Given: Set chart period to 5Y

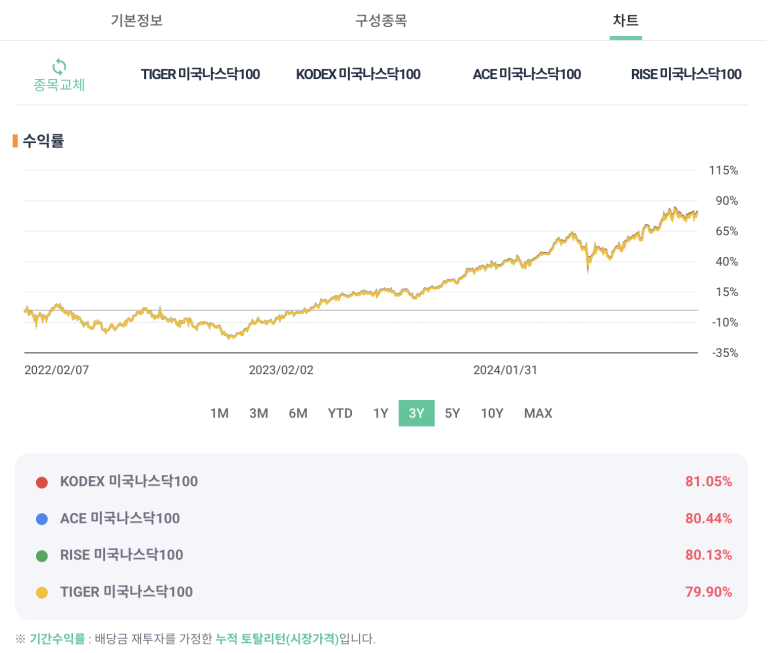Looking at the screenshot, I should 453,413.
